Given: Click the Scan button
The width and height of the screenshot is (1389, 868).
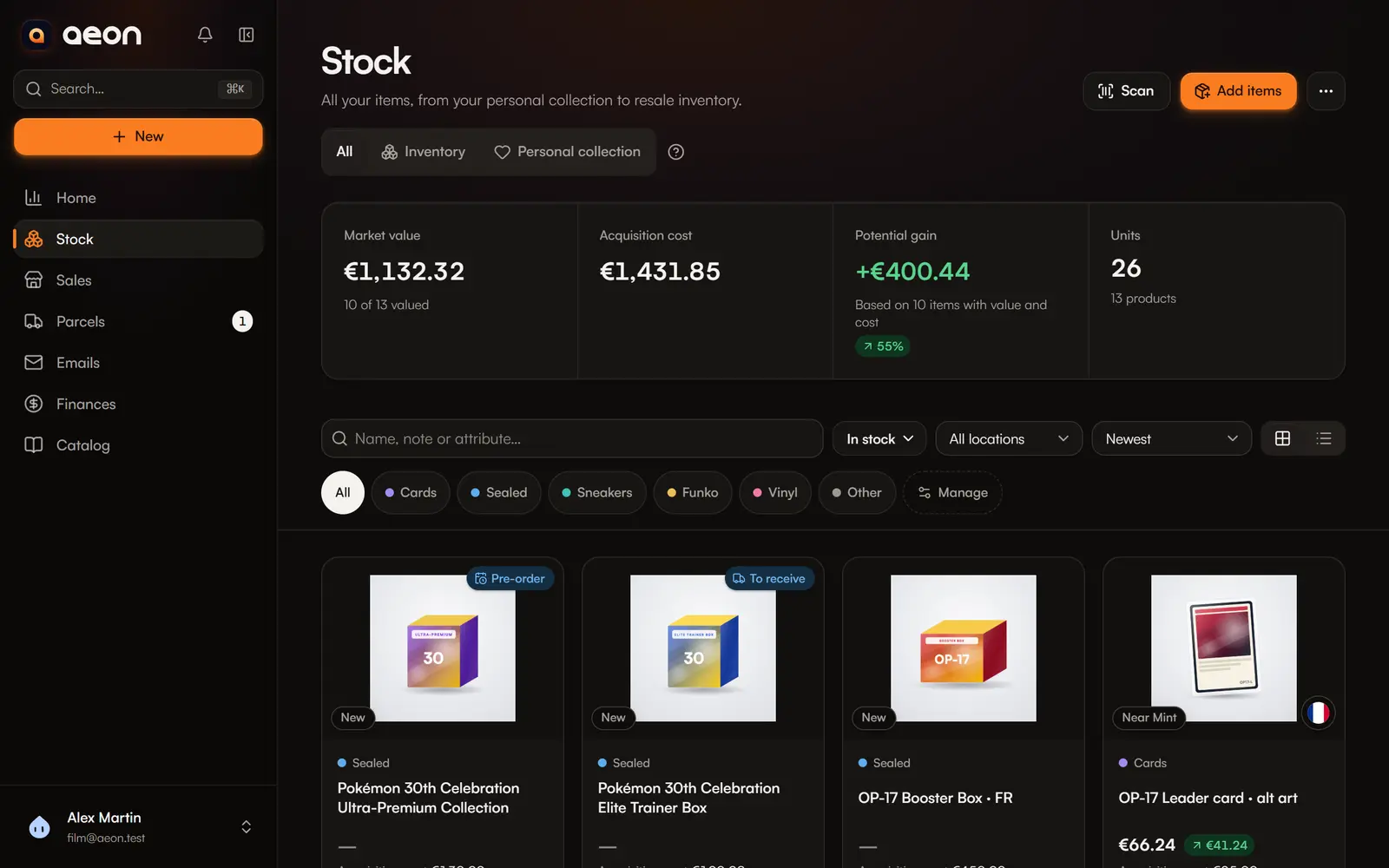Looking at the screenshot, I should (x=1126, y=91).
